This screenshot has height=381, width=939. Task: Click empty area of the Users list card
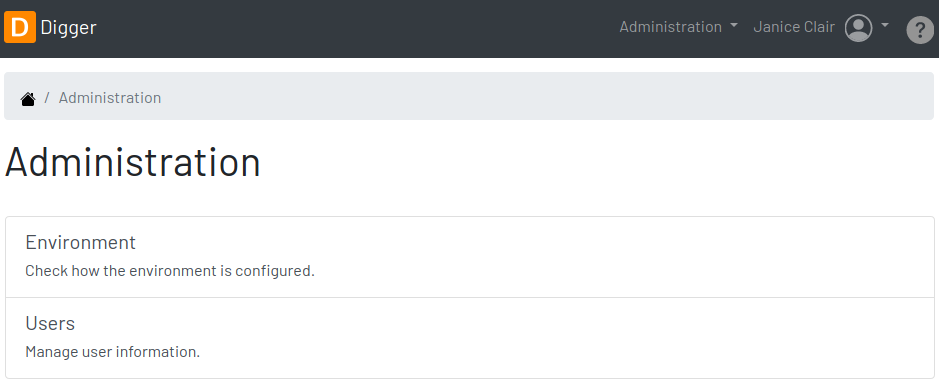[x=599, y=338]
